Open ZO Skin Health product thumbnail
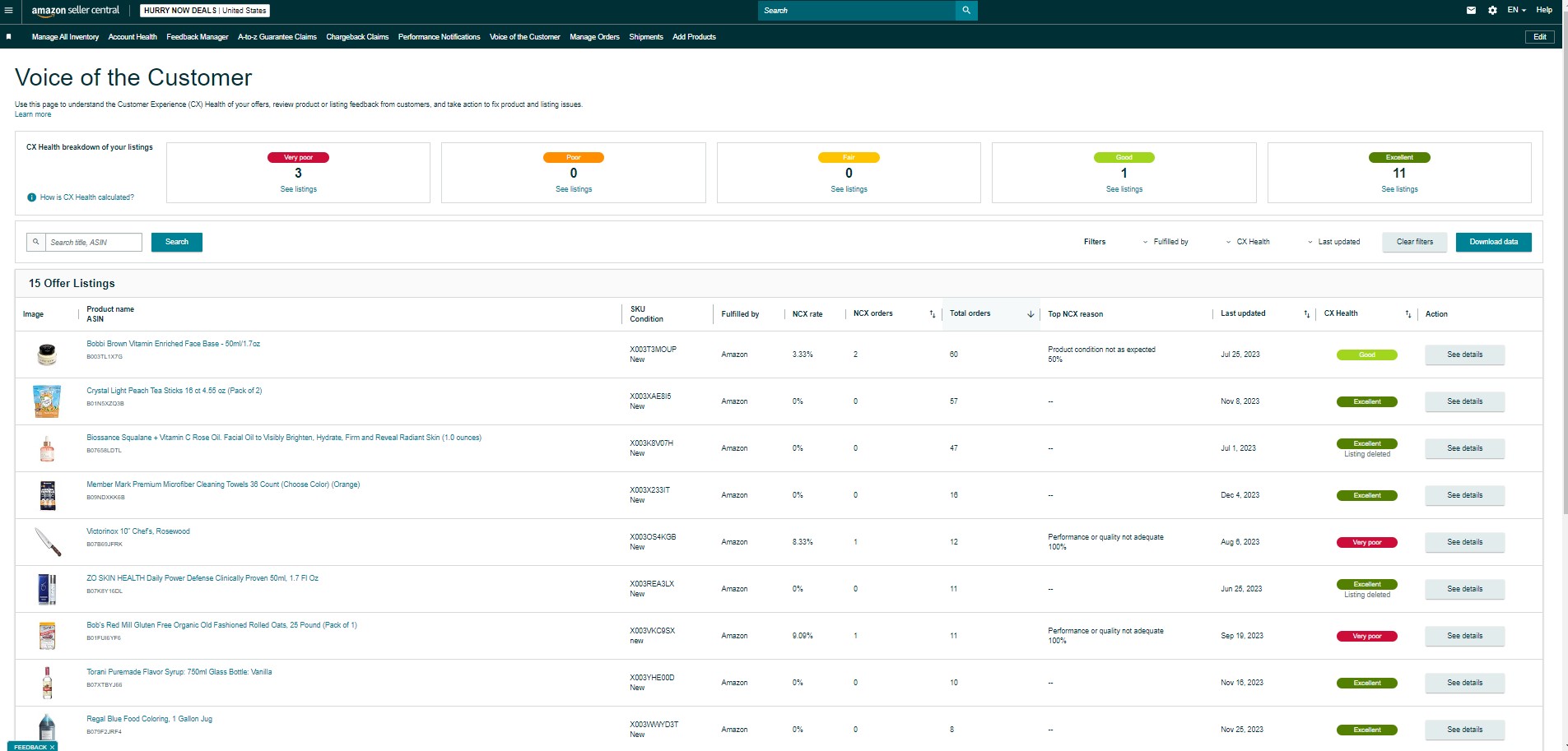The width and height of the screenshot is (1568, 751). click(47, 589)
